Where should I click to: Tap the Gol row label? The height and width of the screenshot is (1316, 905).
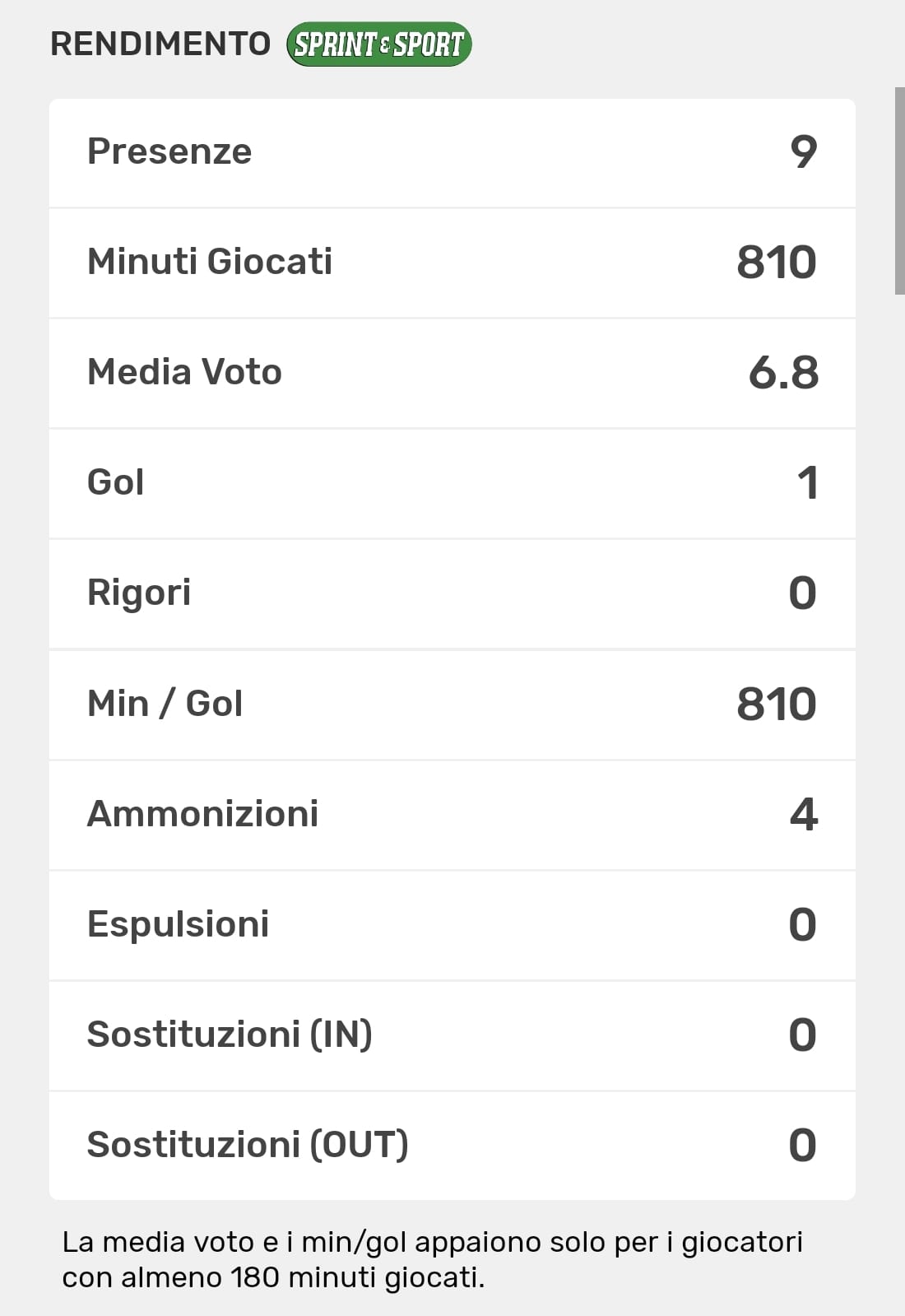[x=116, y=482]
